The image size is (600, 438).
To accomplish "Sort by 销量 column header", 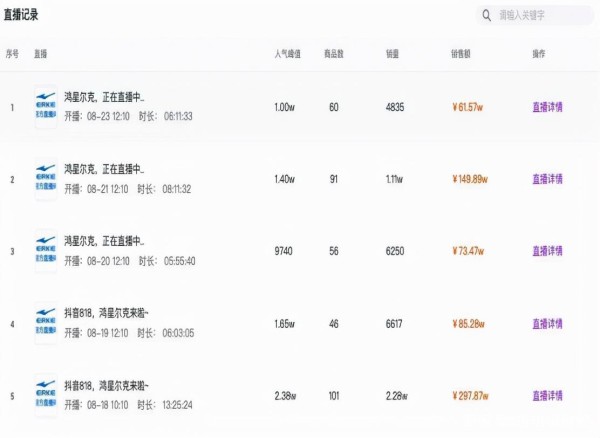I will pyautogui.click(x=392, y=54).
